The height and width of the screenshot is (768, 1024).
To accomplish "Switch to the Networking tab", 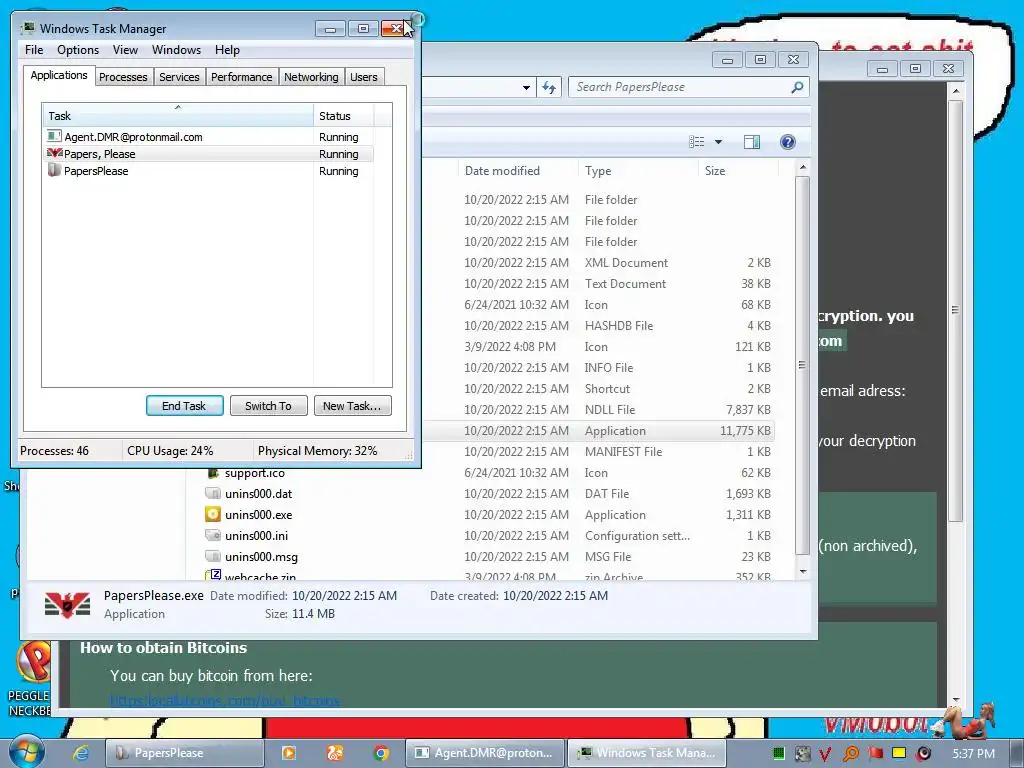I will 311,77.
